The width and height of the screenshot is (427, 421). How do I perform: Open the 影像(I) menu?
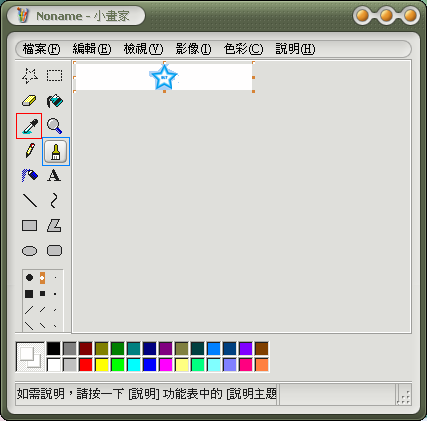coord(193,49)
